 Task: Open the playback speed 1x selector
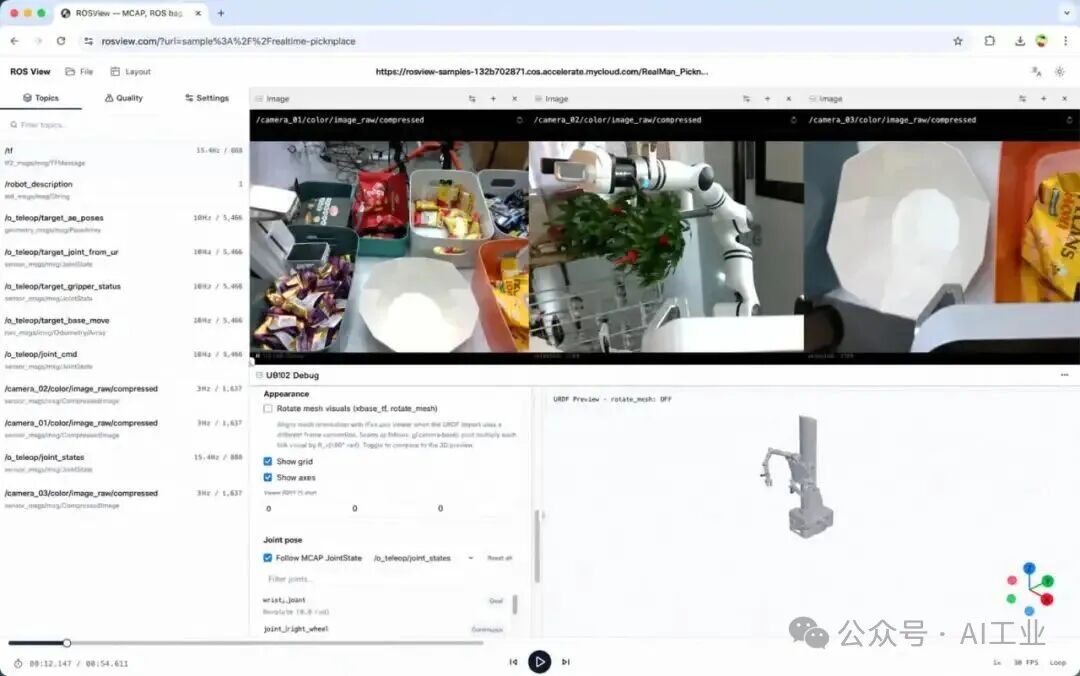point(997,662)
